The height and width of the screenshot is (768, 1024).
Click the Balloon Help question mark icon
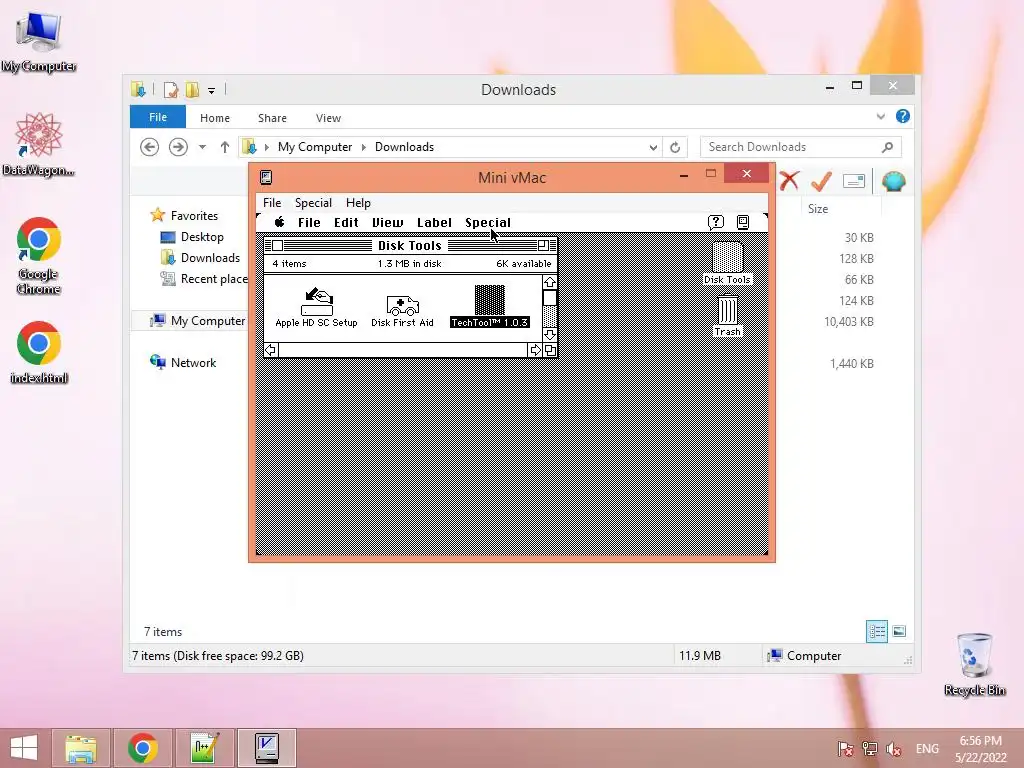click(716, 222)
